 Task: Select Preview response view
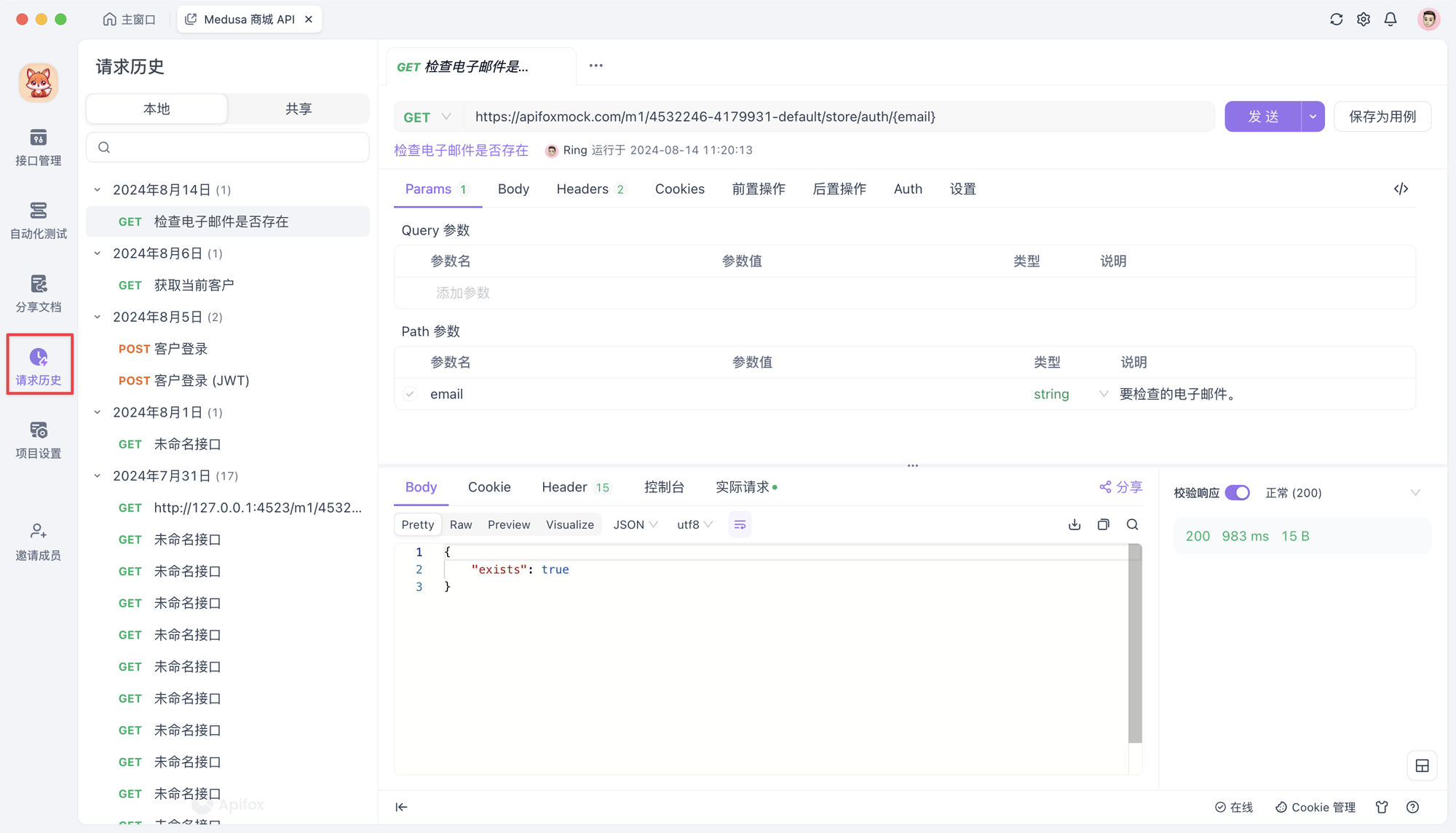pyautogui.click(x=509, y=525)
